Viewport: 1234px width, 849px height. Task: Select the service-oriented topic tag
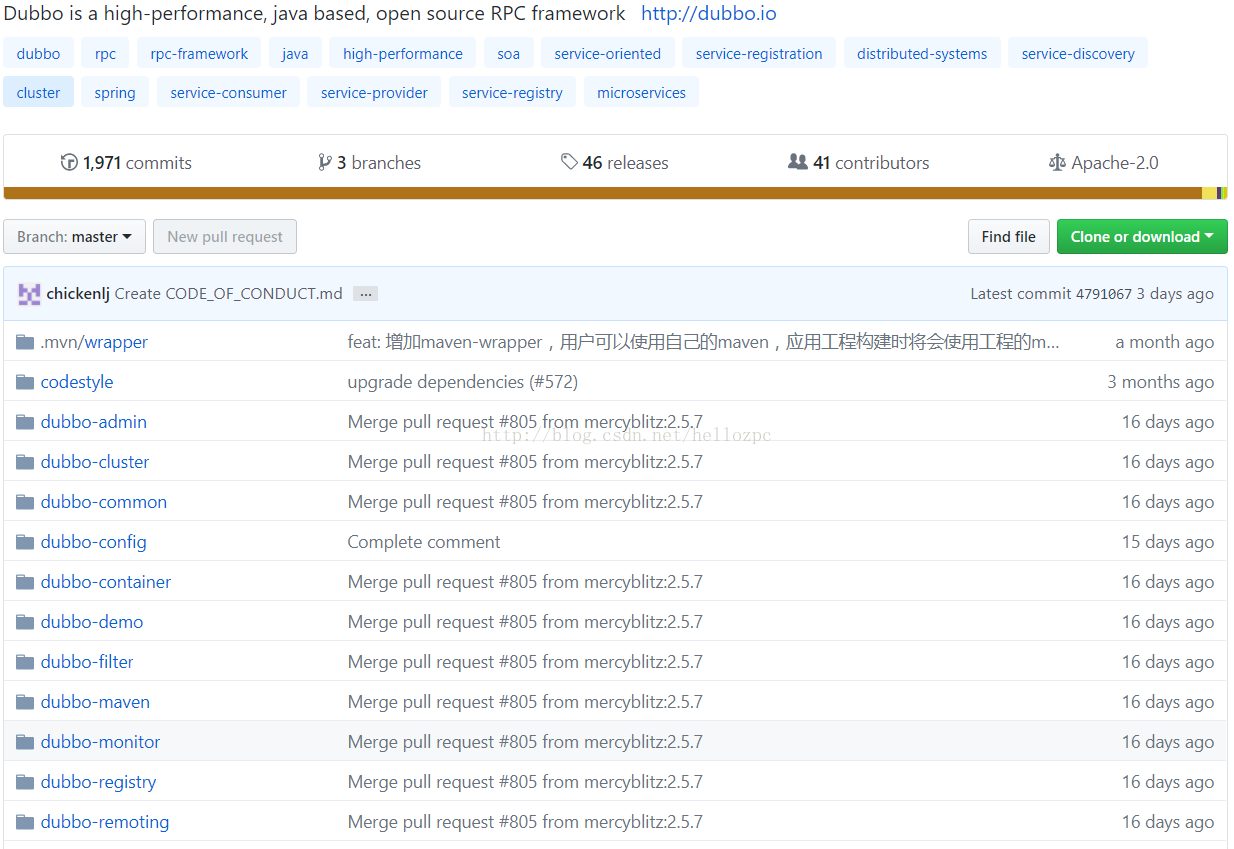608,54
